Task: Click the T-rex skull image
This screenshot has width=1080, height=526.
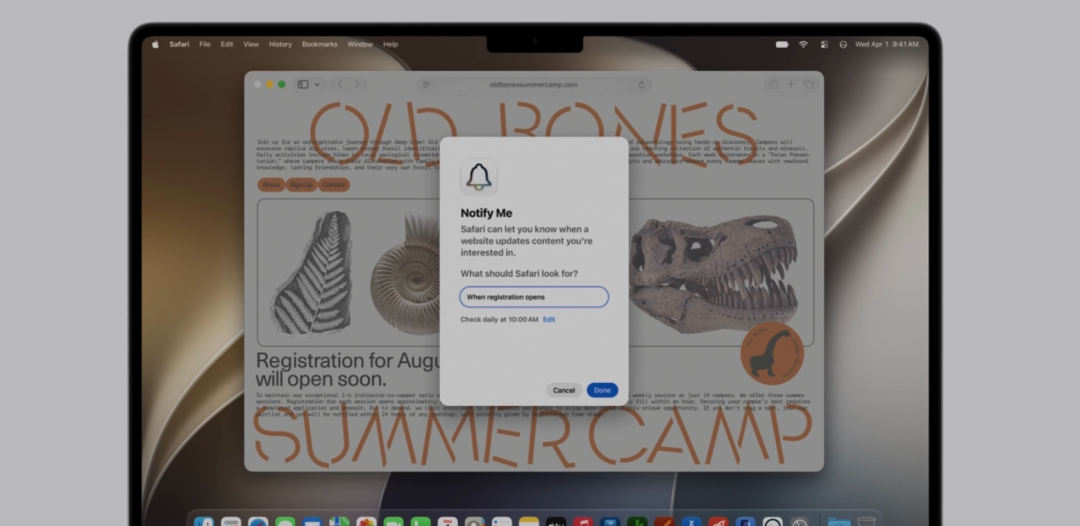Action: (715, 273)
